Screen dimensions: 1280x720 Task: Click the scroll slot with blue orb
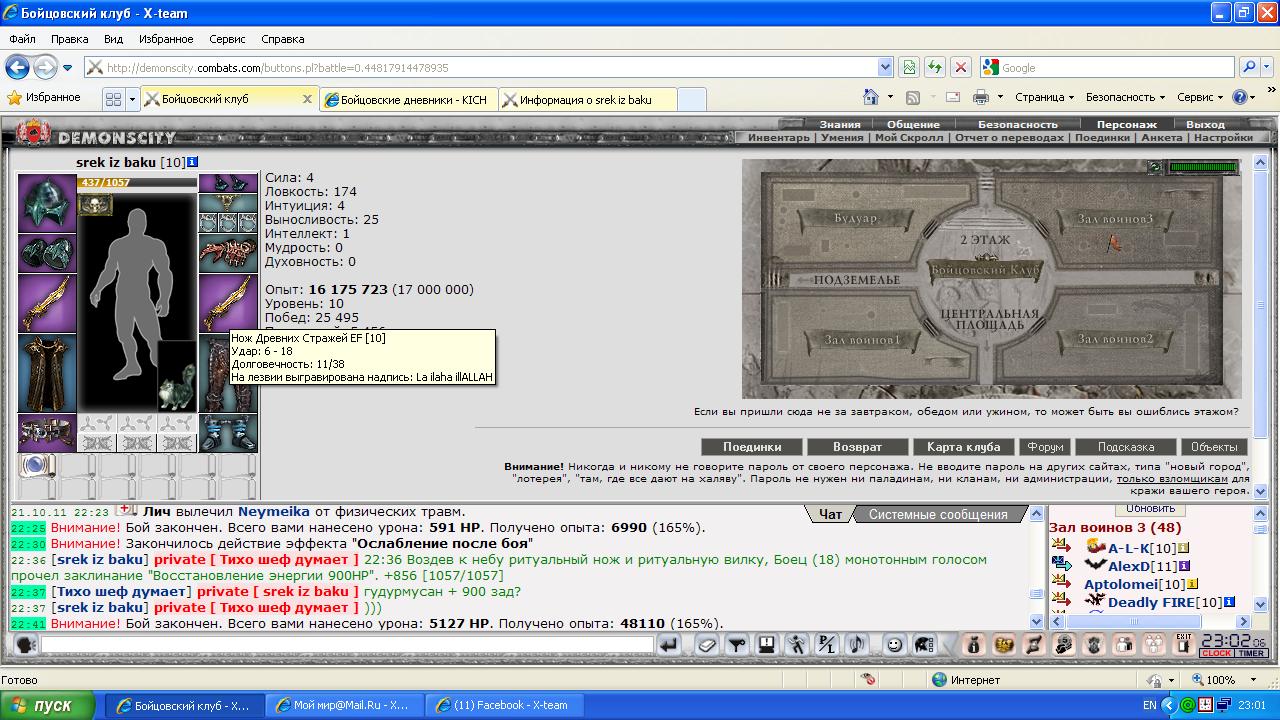pos(37,465)
